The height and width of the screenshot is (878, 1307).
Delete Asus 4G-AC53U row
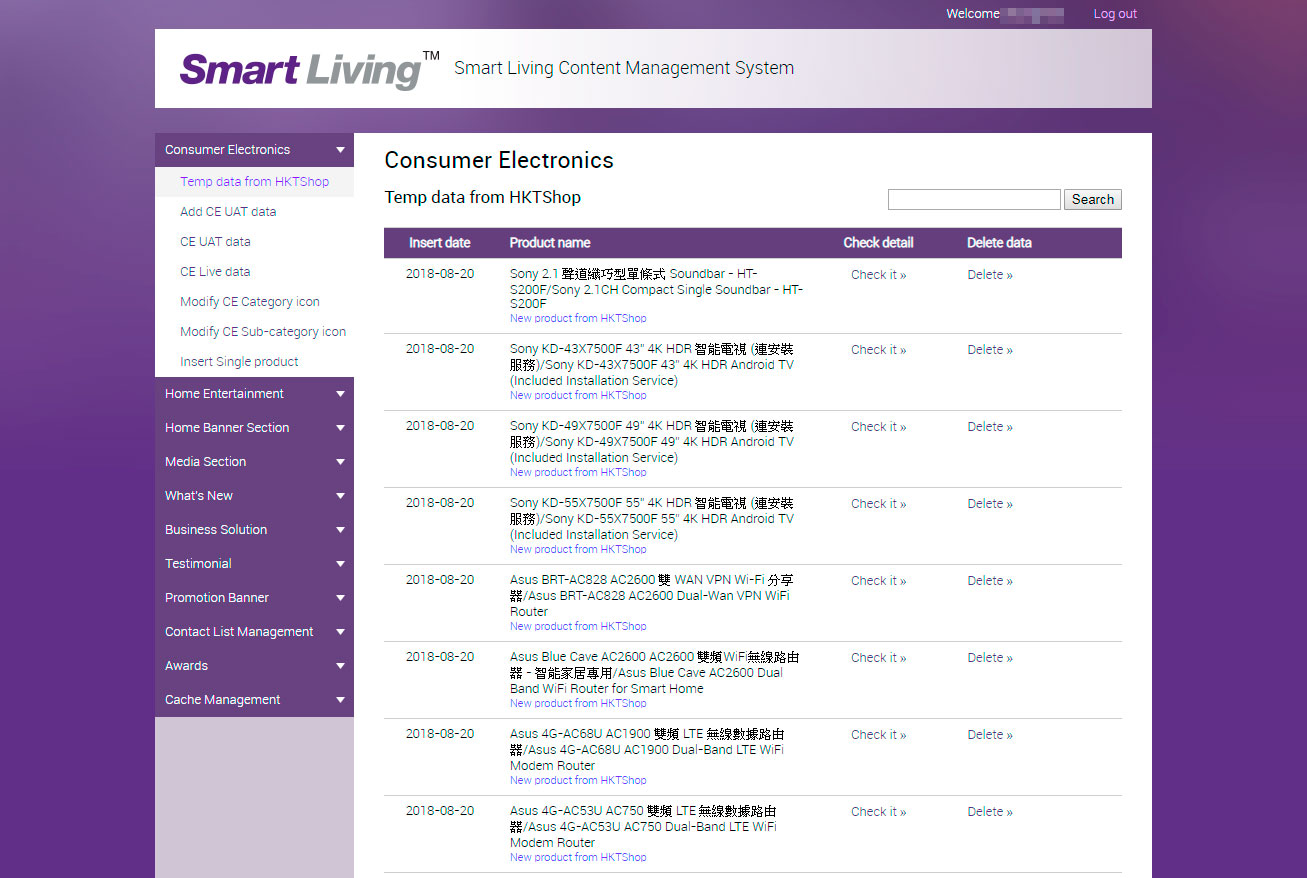[x=990, y=812]
